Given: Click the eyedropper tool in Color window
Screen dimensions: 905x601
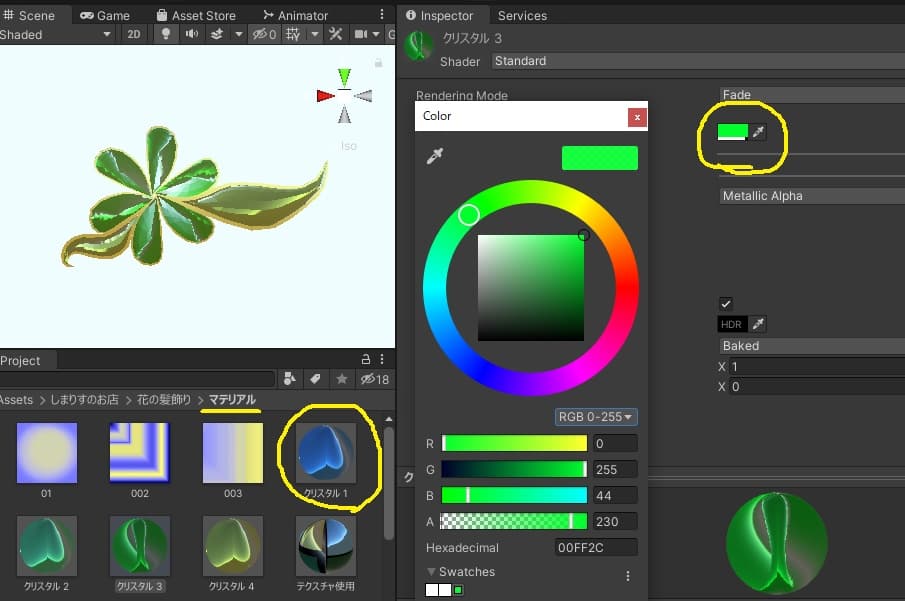Looking at the screenshot, I should [x=435, y=156].
